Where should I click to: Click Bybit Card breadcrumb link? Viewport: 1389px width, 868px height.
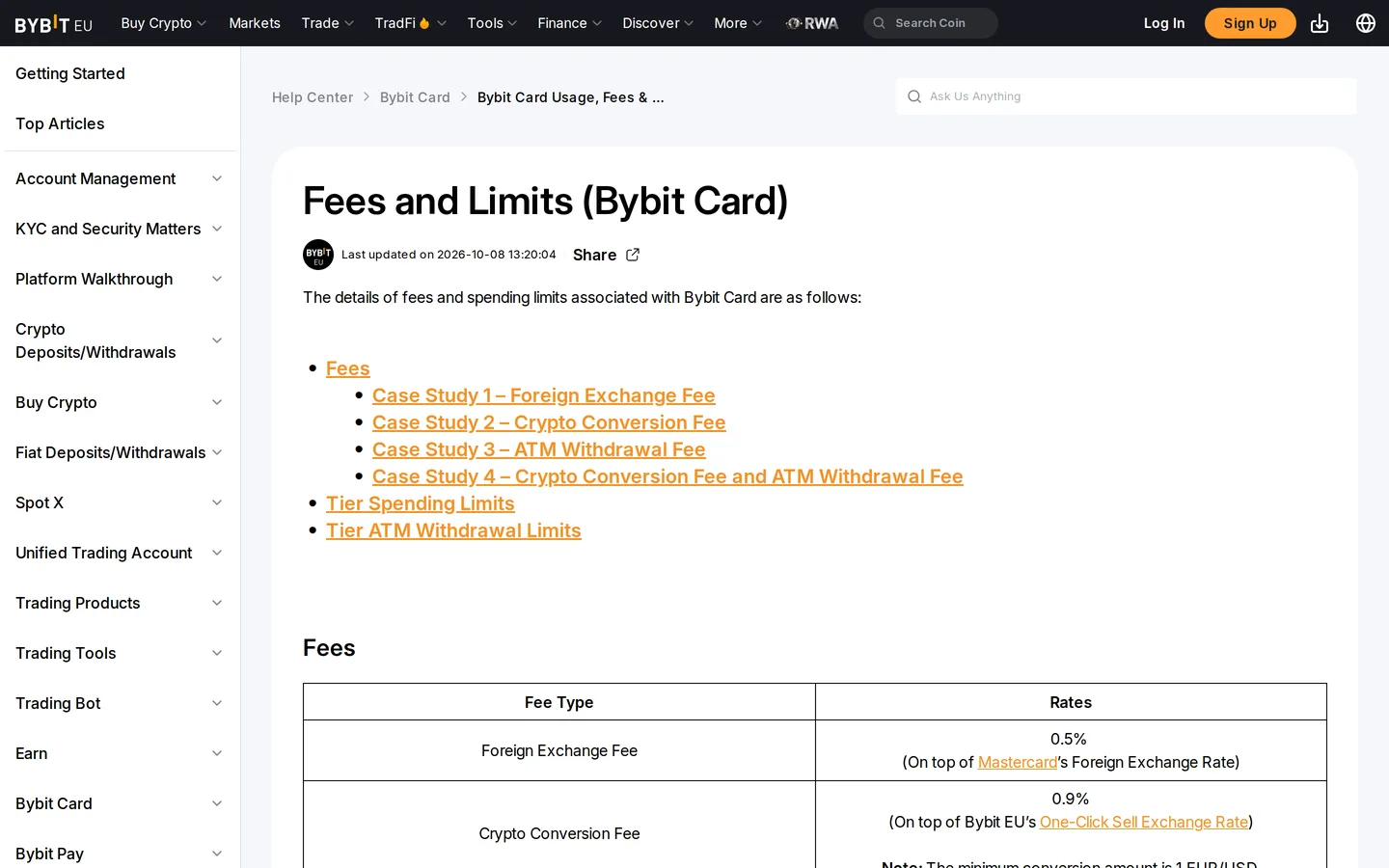[x=415, y=97]
